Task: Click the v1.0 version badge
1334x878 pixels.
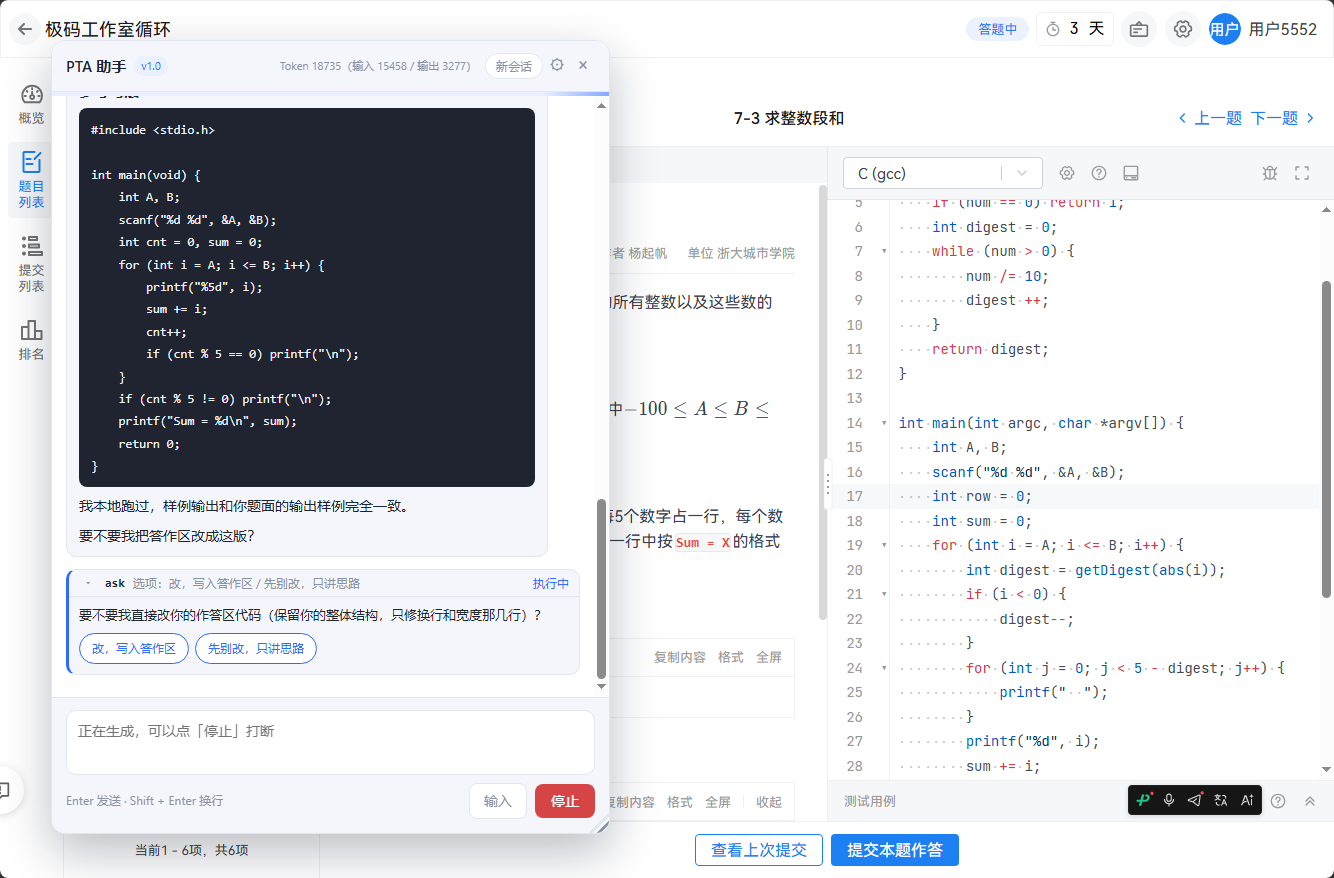Action: [x=151, y=66]
